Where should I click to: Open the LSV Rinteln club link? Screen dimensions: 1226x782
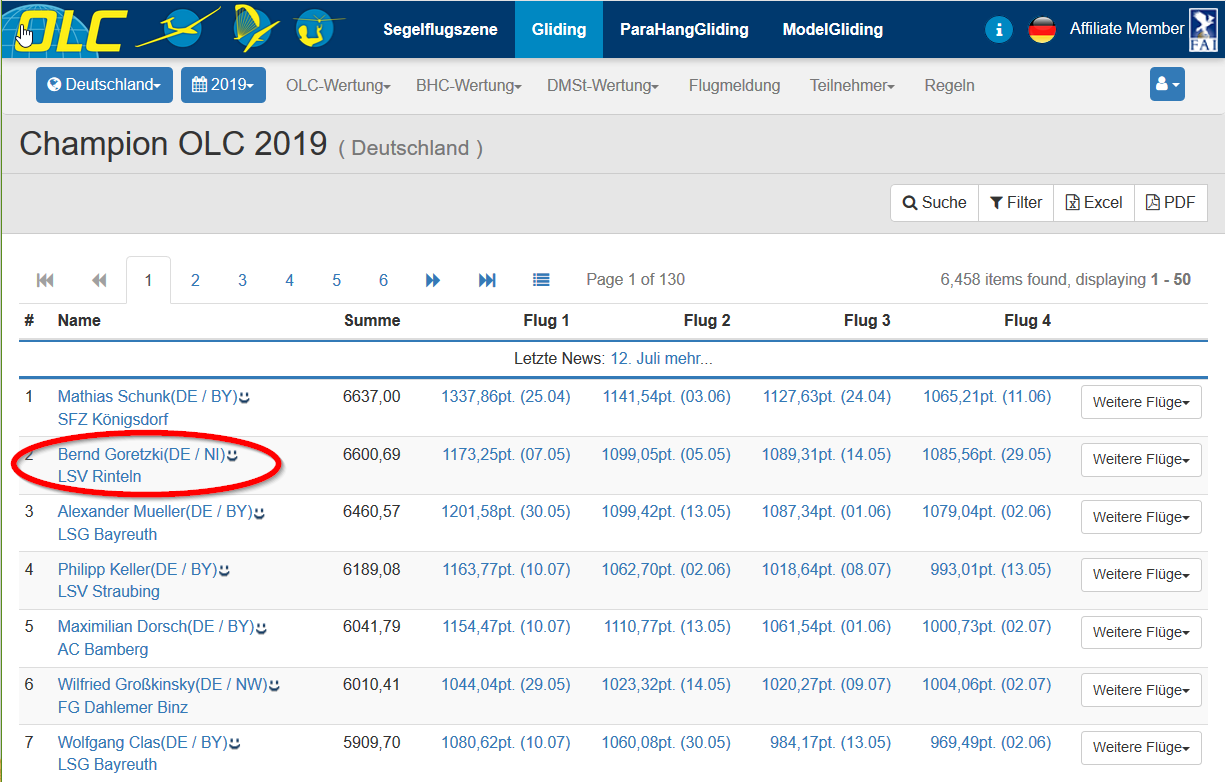click(100, 477)
